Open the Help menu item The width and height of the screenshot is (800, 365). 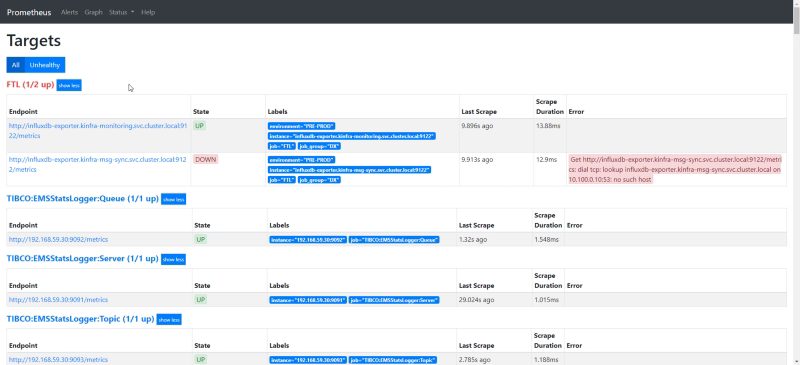(x=148, y=12)
